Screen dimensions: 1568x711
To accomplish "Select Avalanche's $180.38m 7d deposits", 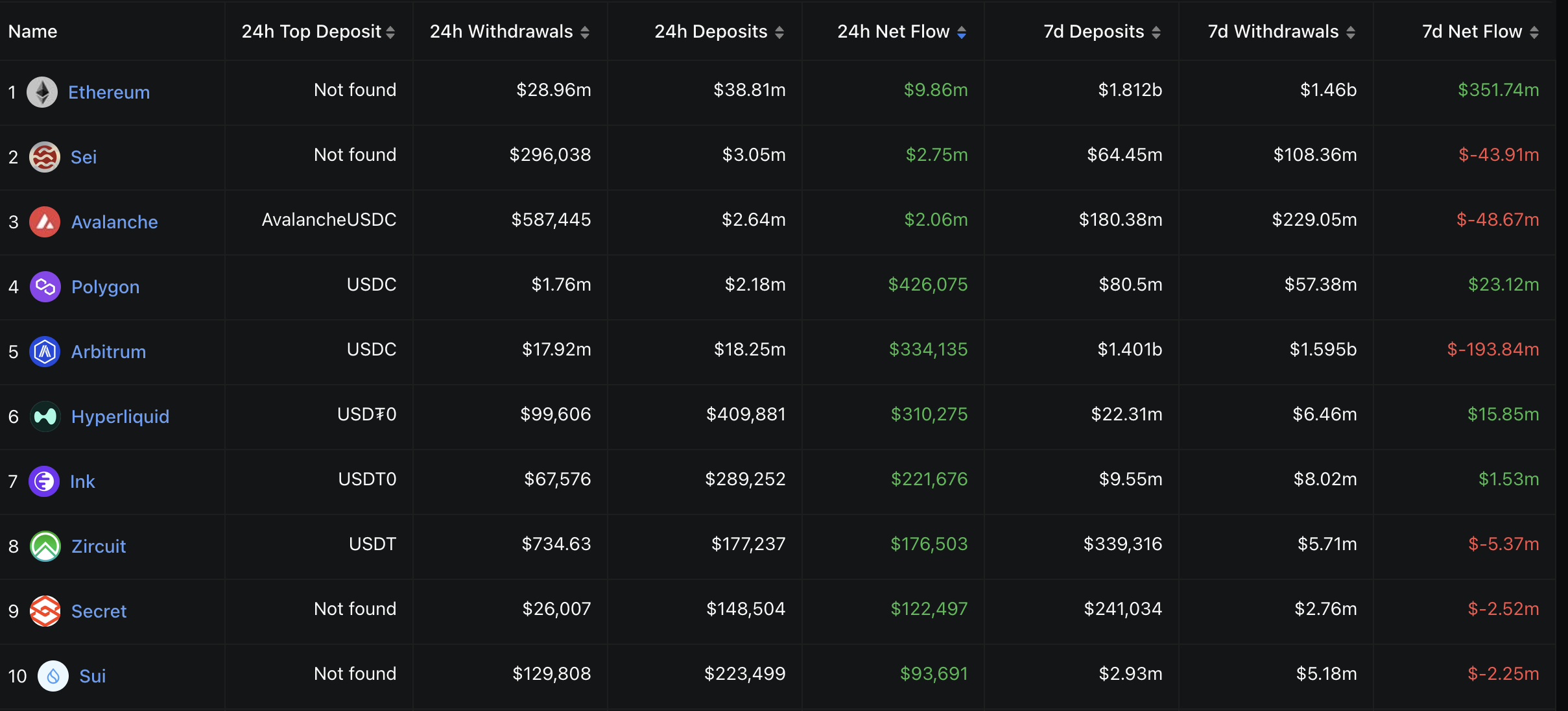I will point(1121,220).
